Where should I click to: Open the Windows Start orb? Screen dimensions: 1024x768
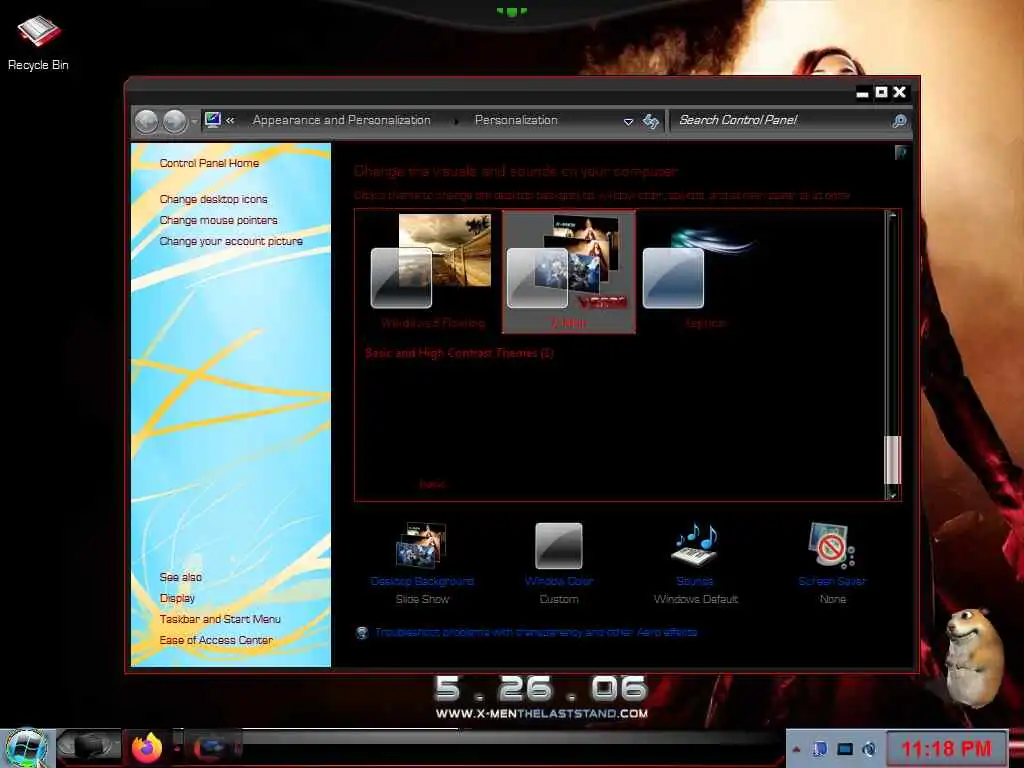(x=26, y=748)
